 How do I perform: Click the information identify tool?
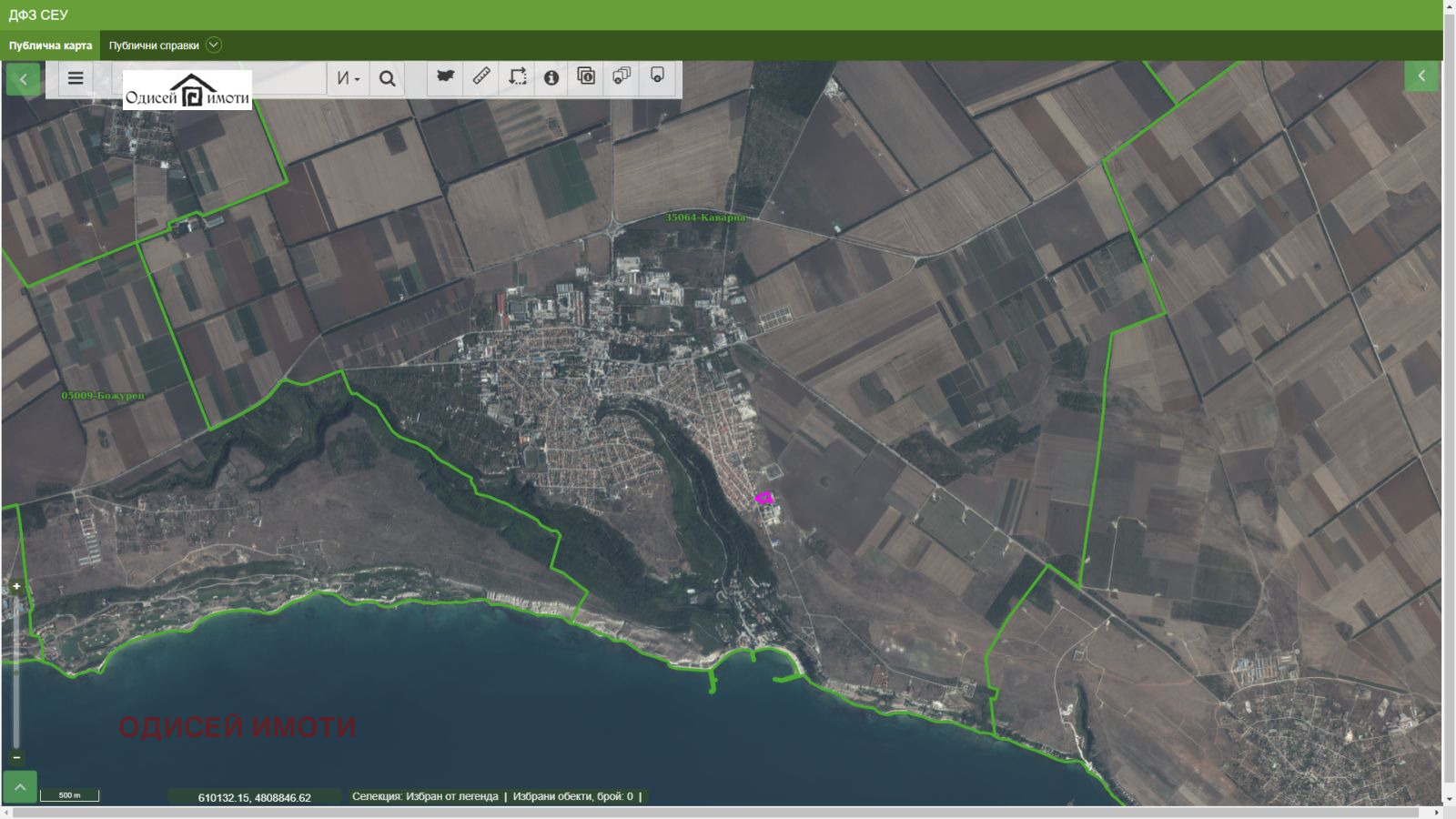pos(551,77)
